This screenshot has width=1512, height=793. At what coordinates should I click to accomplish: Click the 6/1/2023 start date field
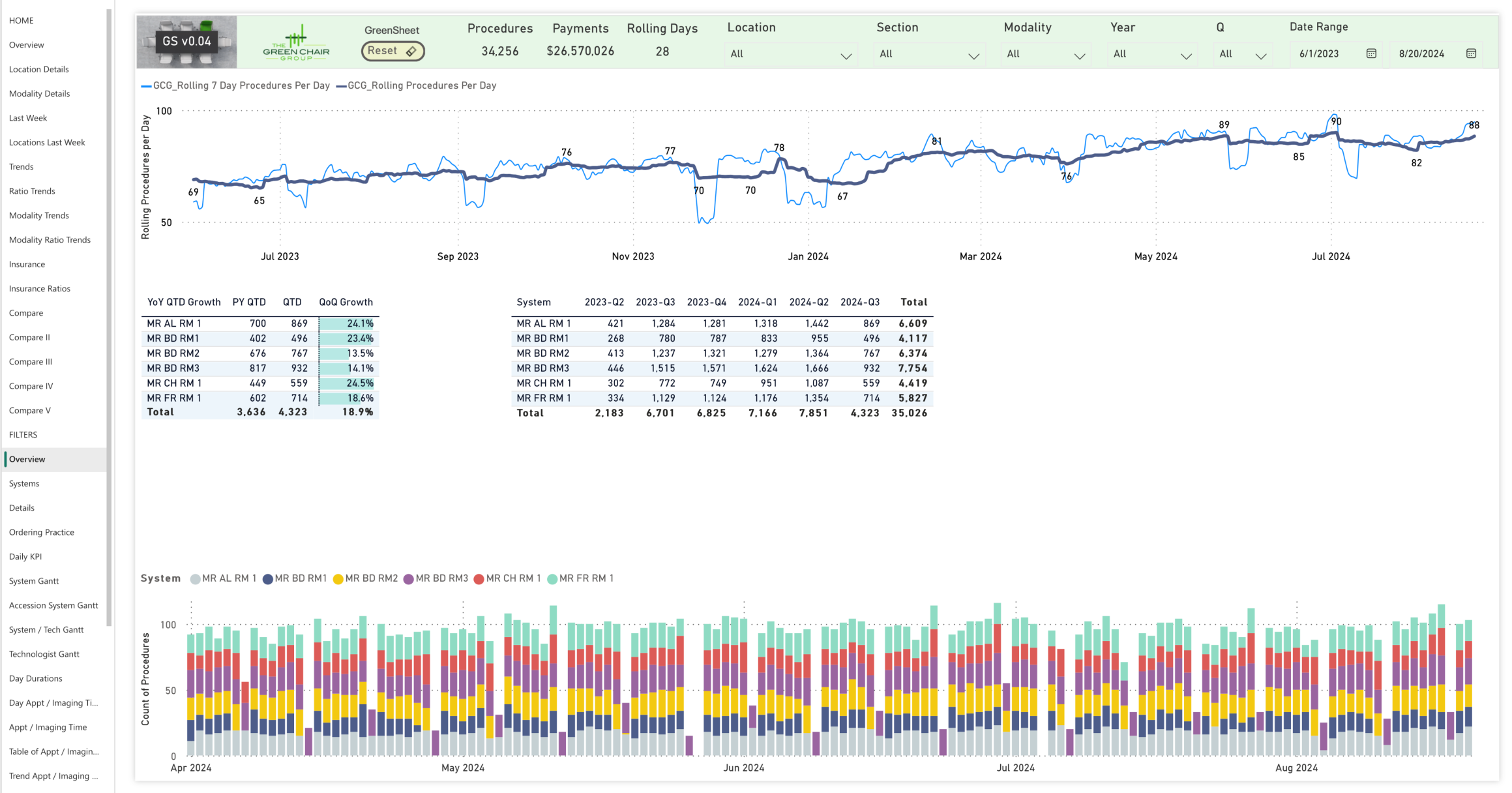pyautogui.click(x=1318, y=53)
